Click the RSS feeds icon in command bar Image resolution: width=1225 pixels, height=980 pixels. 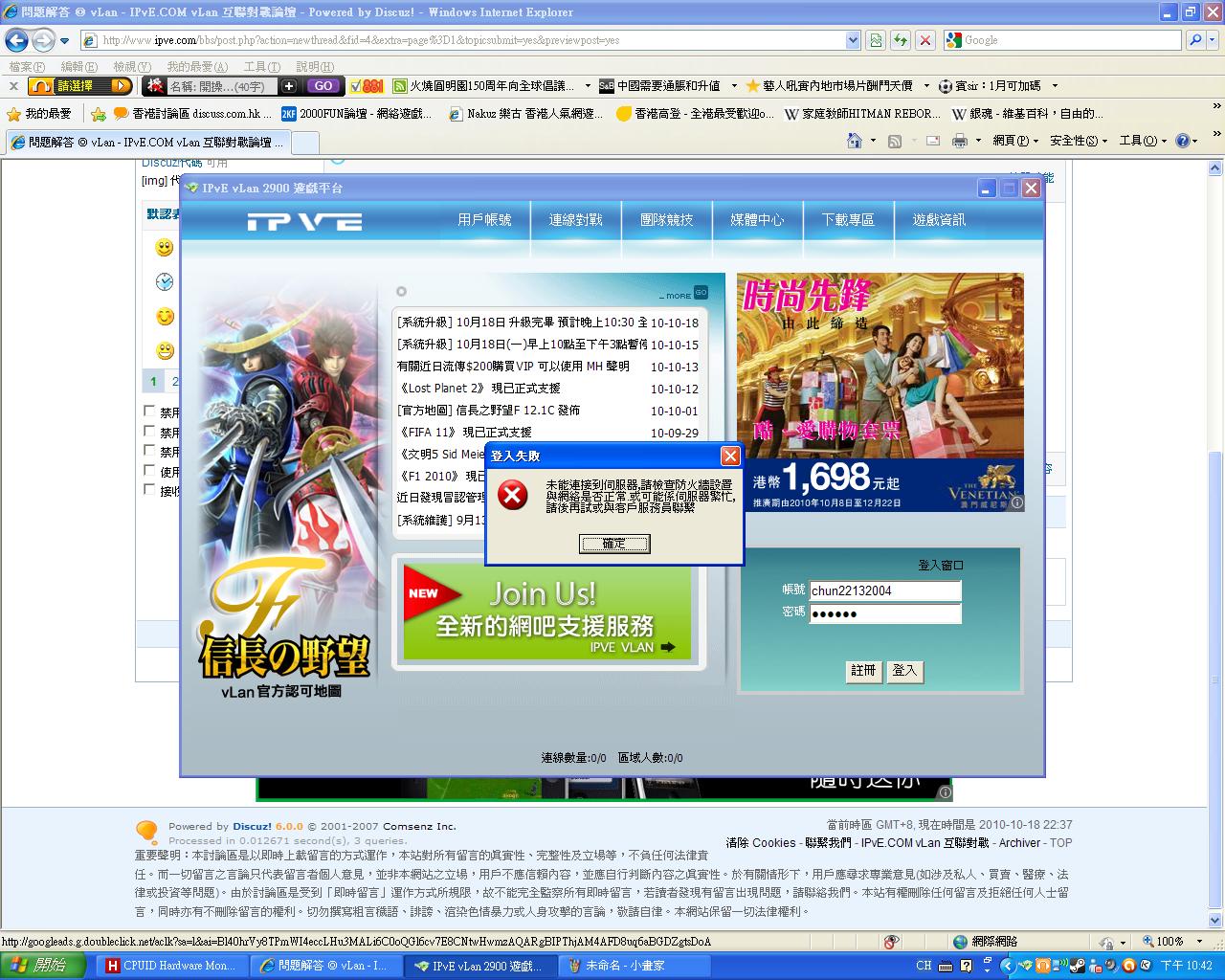click(x=895, y=141)
